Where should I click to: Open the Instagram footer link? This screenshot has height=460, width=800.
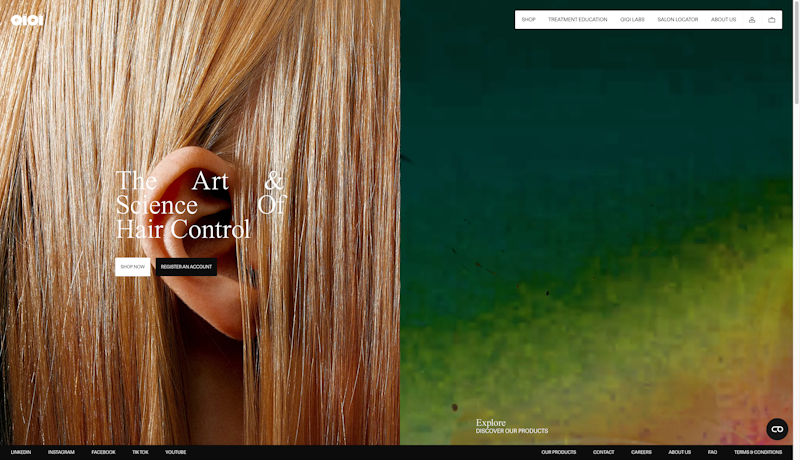click(x=61, y=452)
